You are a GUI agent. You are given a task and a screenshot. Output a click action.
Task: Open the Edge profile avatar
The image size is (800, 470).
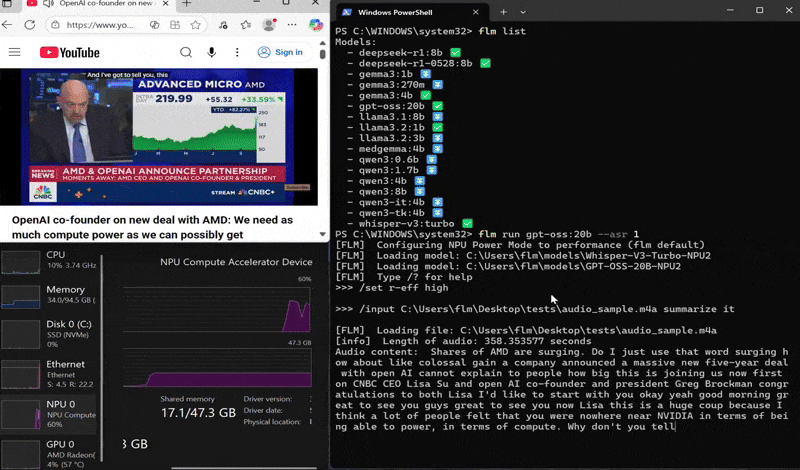(x=269, y=24)
